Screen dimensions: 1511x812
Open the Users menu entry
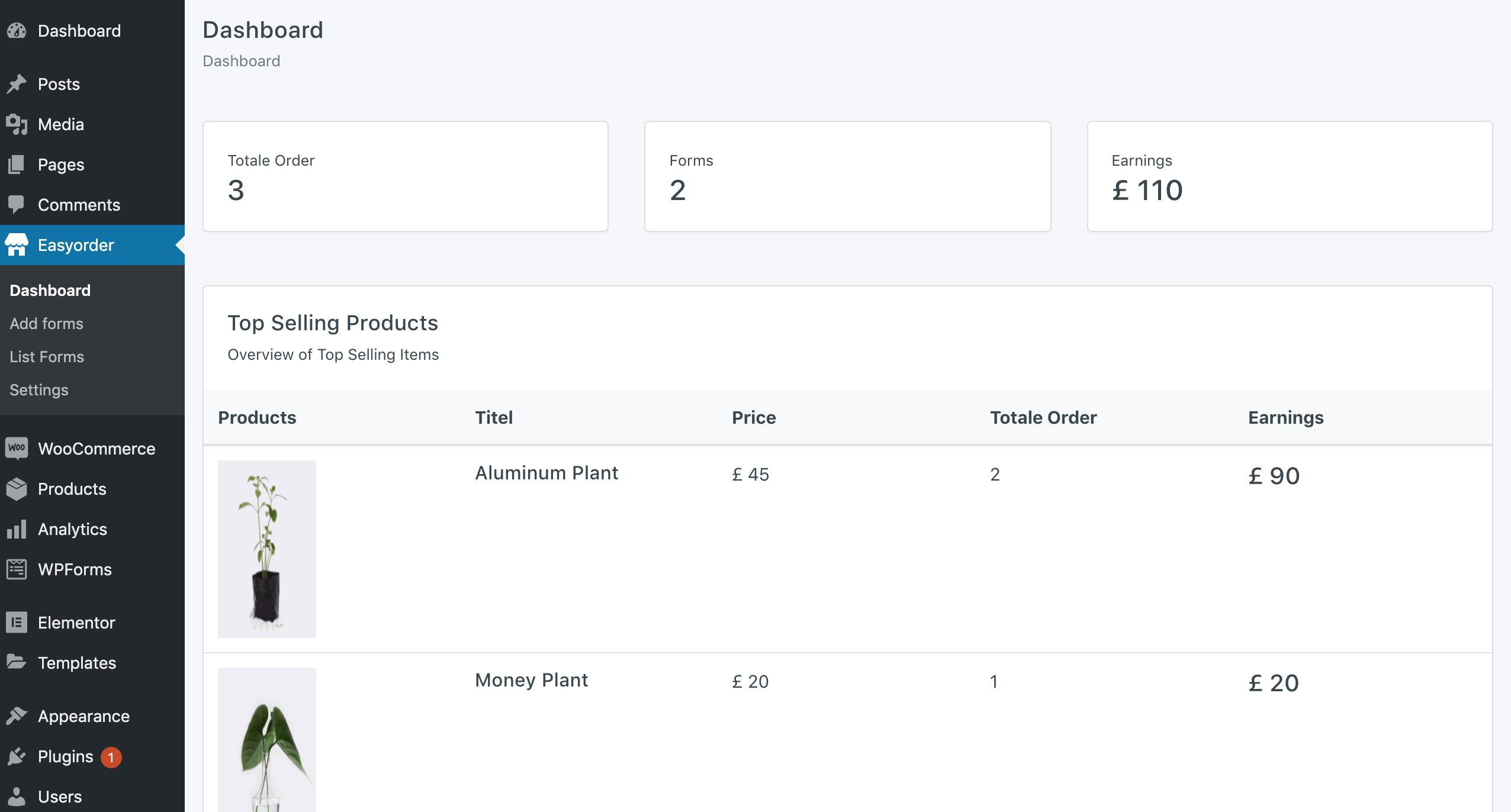pos(60,797)
